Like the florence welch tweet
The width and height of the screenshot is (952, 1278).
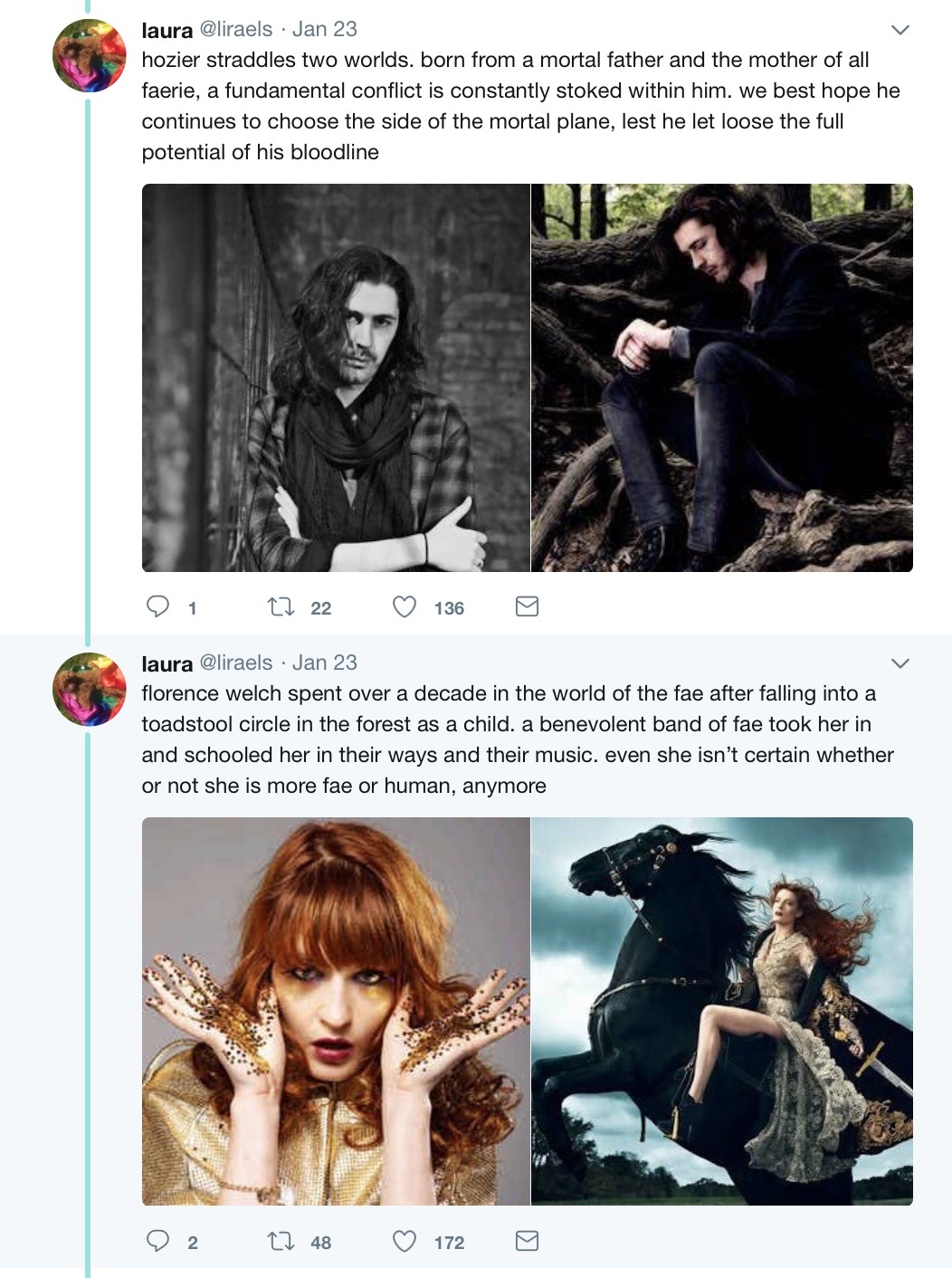pyautogui.click(x=405, y=1241)
